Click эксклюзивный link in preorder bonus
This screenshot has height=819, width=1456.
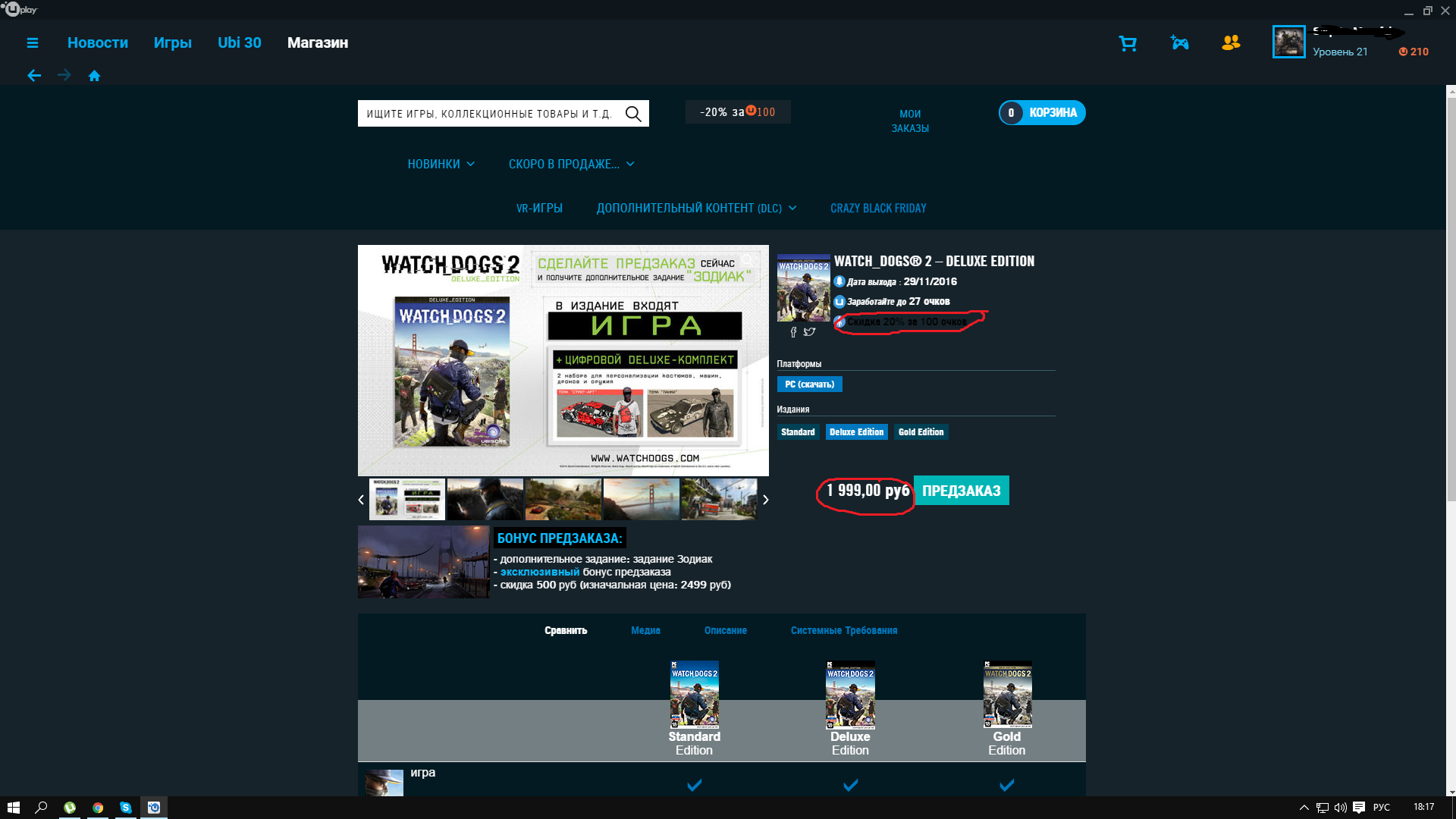(539, 572)
